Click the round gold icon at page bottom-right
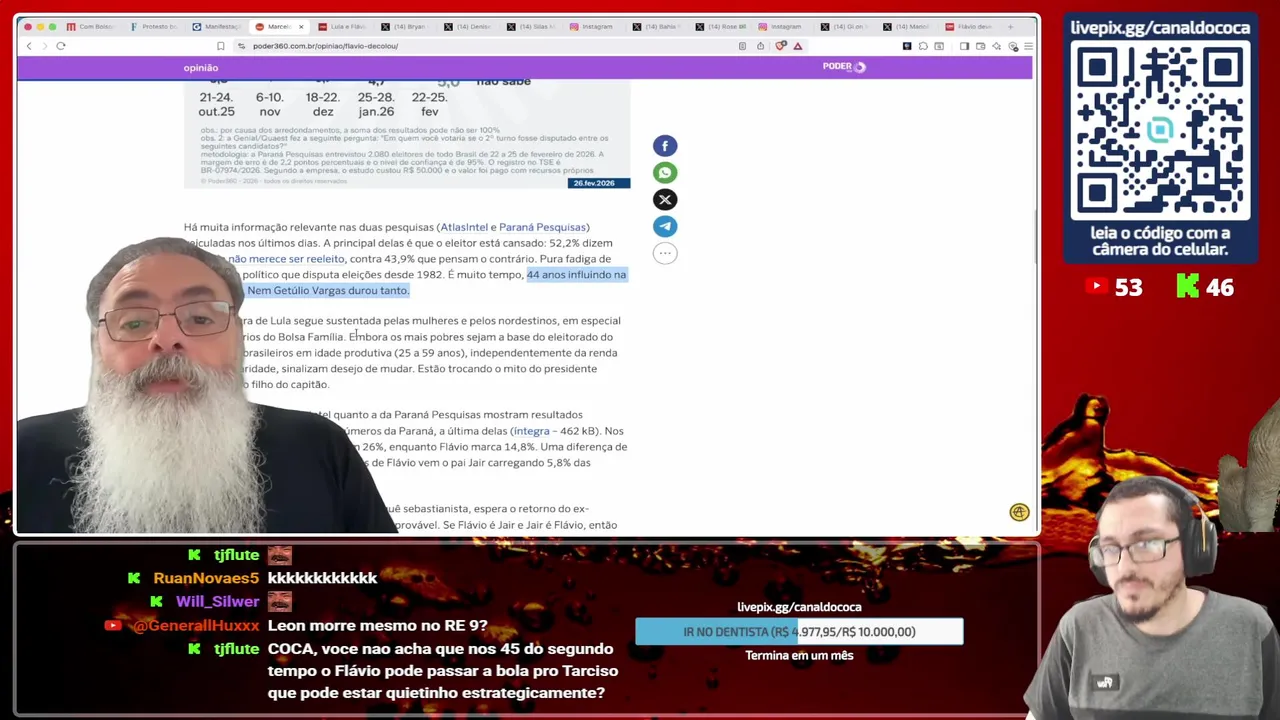 [x=1019, y=512]
